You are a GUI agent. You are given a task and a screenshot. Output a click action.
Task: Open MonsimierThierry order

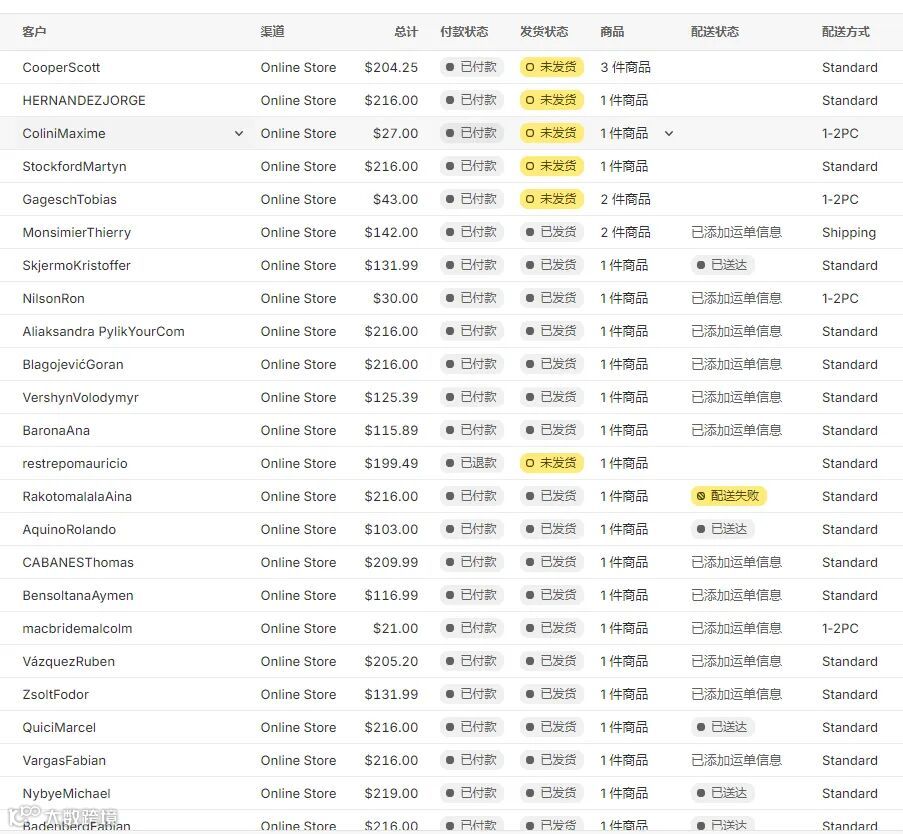coord(452,232)
